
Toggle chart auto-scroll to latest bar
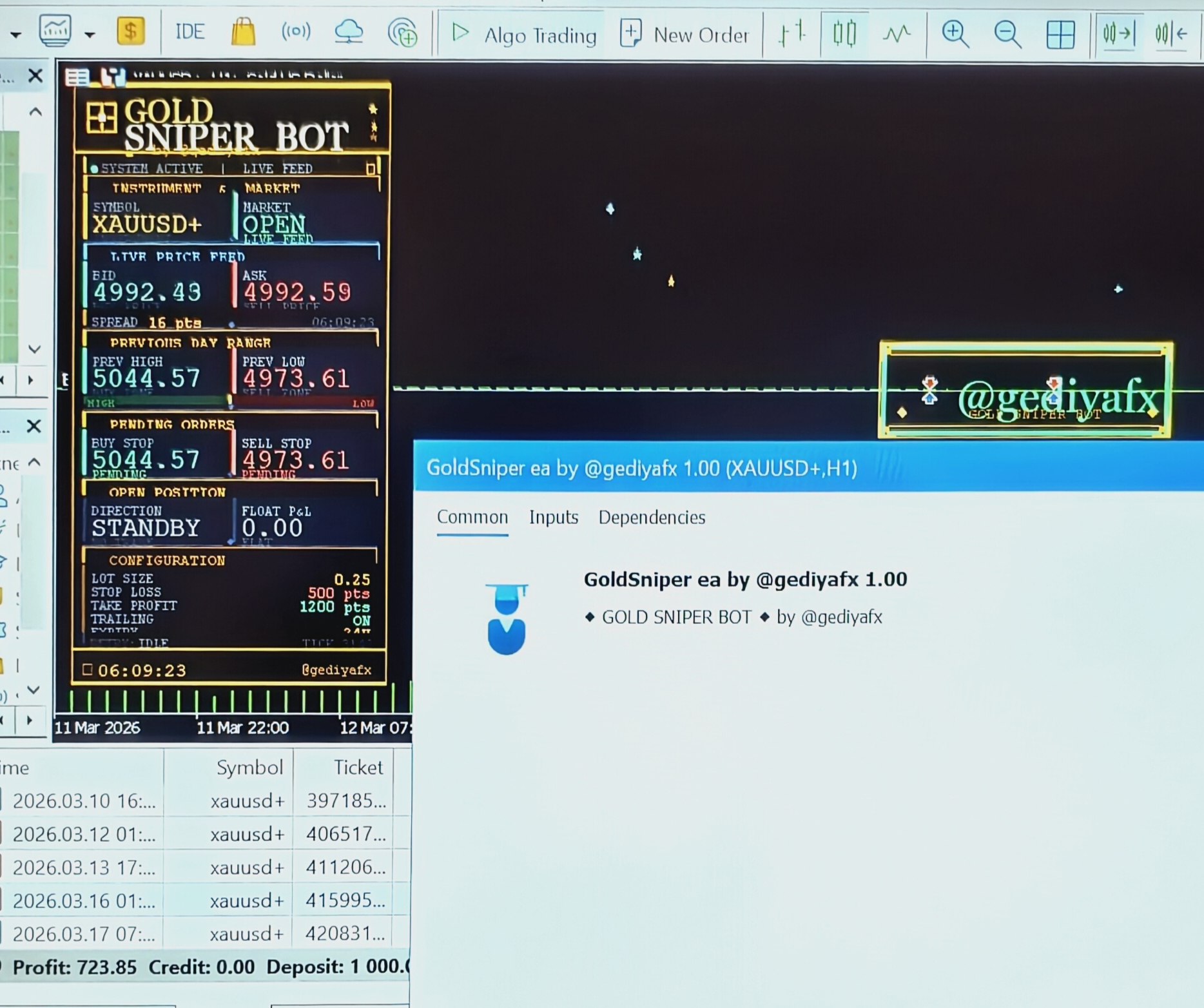pos(1118,33)
